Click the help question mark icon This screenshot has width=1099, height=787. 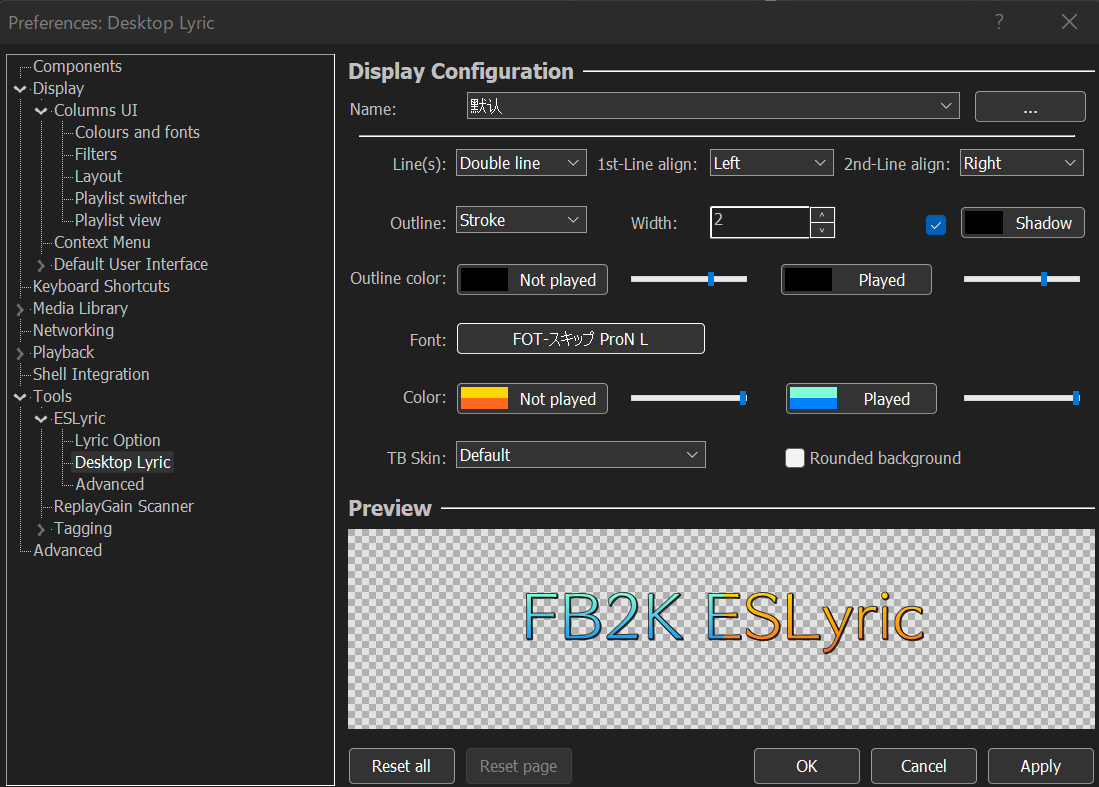998,21
